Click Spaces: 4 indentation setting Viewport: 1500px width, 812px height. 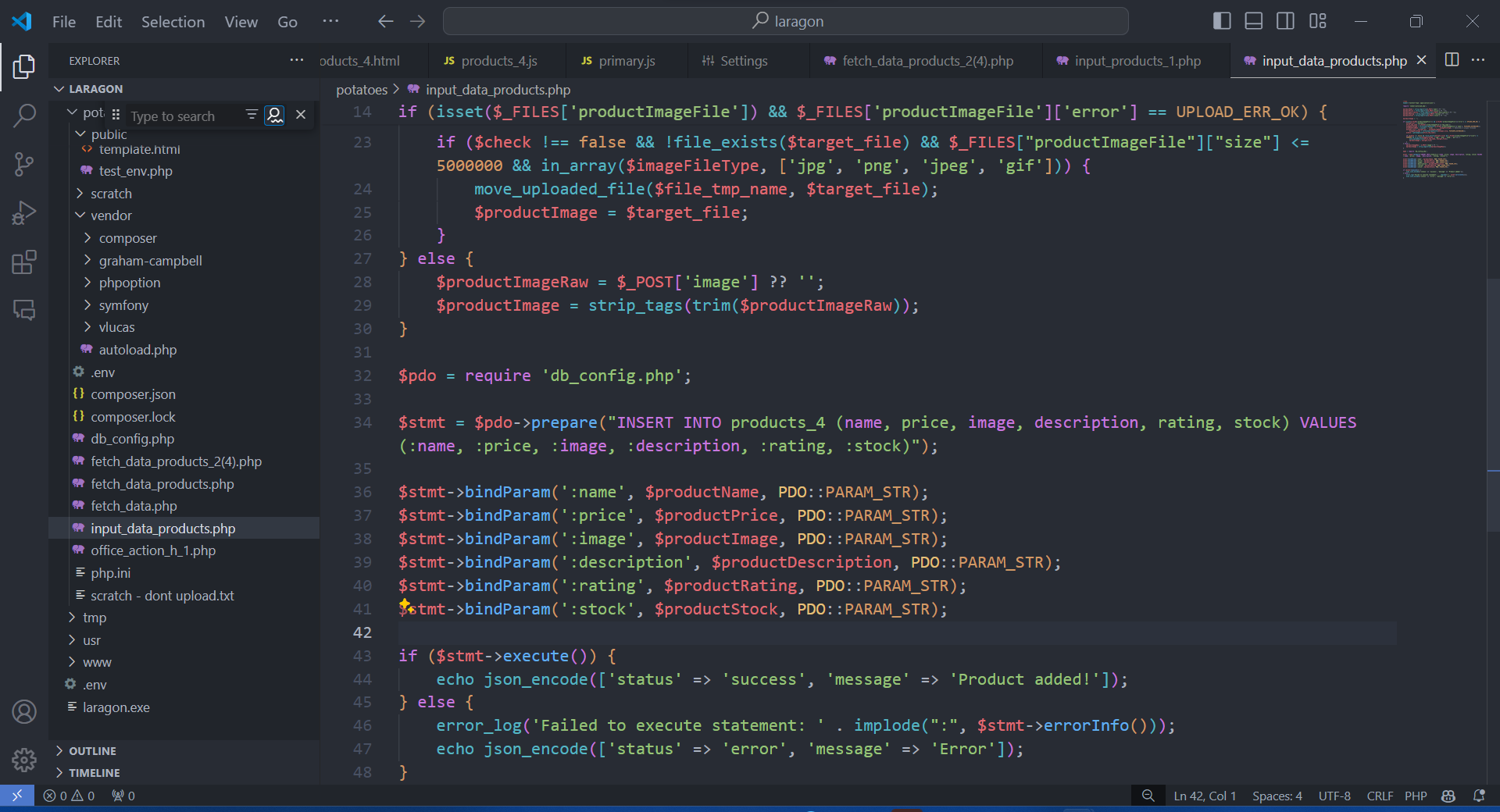1277,796
